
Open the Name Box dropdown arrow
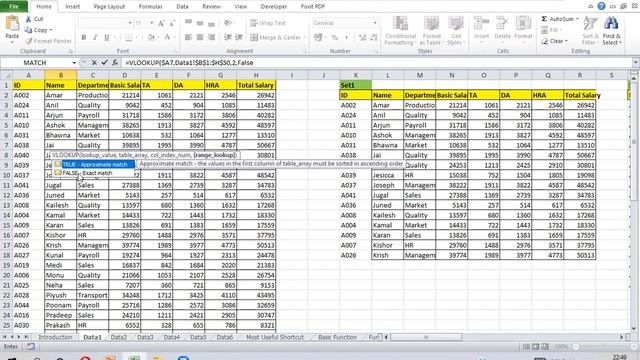[74, 63]
